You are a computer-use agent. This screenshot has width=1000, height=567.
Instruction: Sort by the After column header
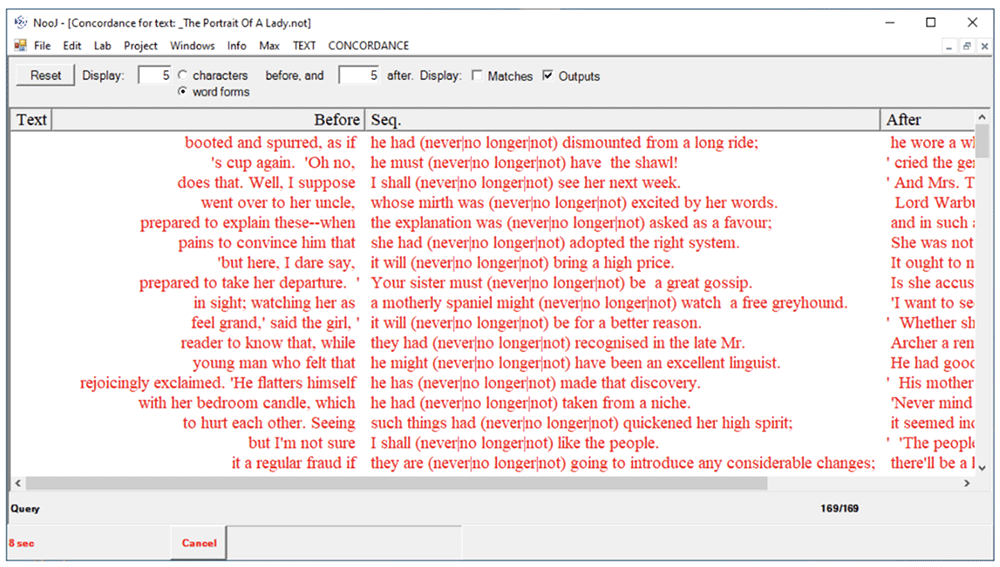[928, 119]
